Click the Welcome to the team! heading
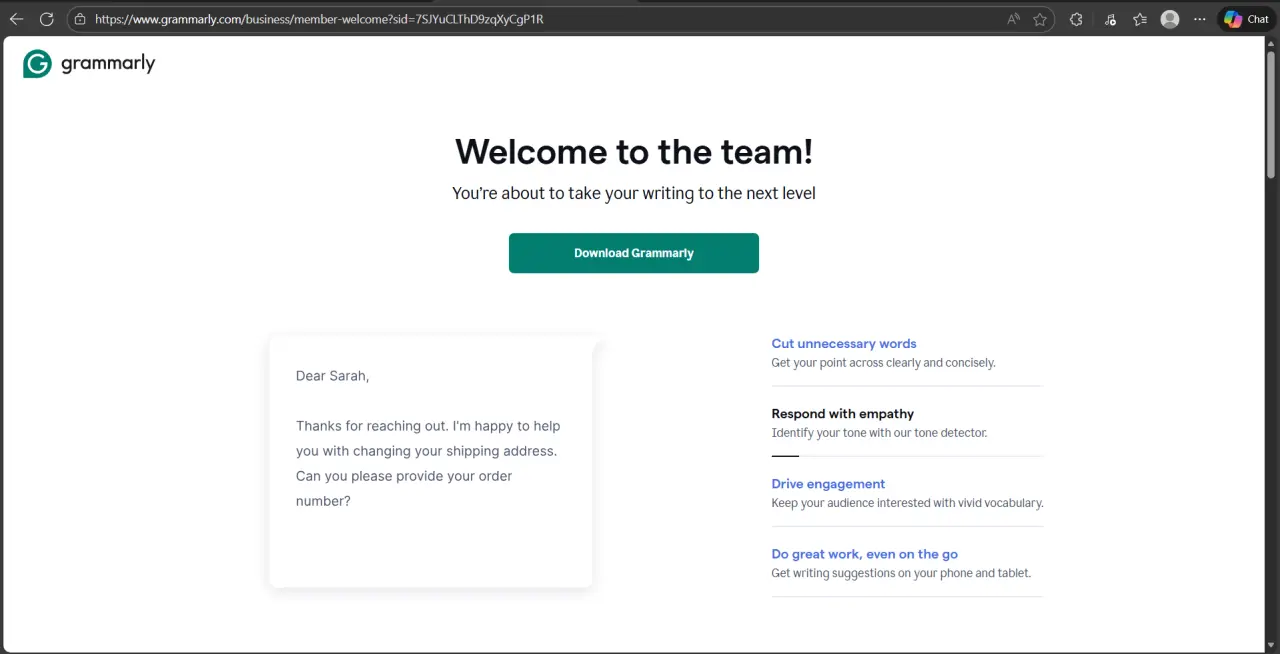The height and width of the screenshot is (654, 1280). (x=634, y=152)
